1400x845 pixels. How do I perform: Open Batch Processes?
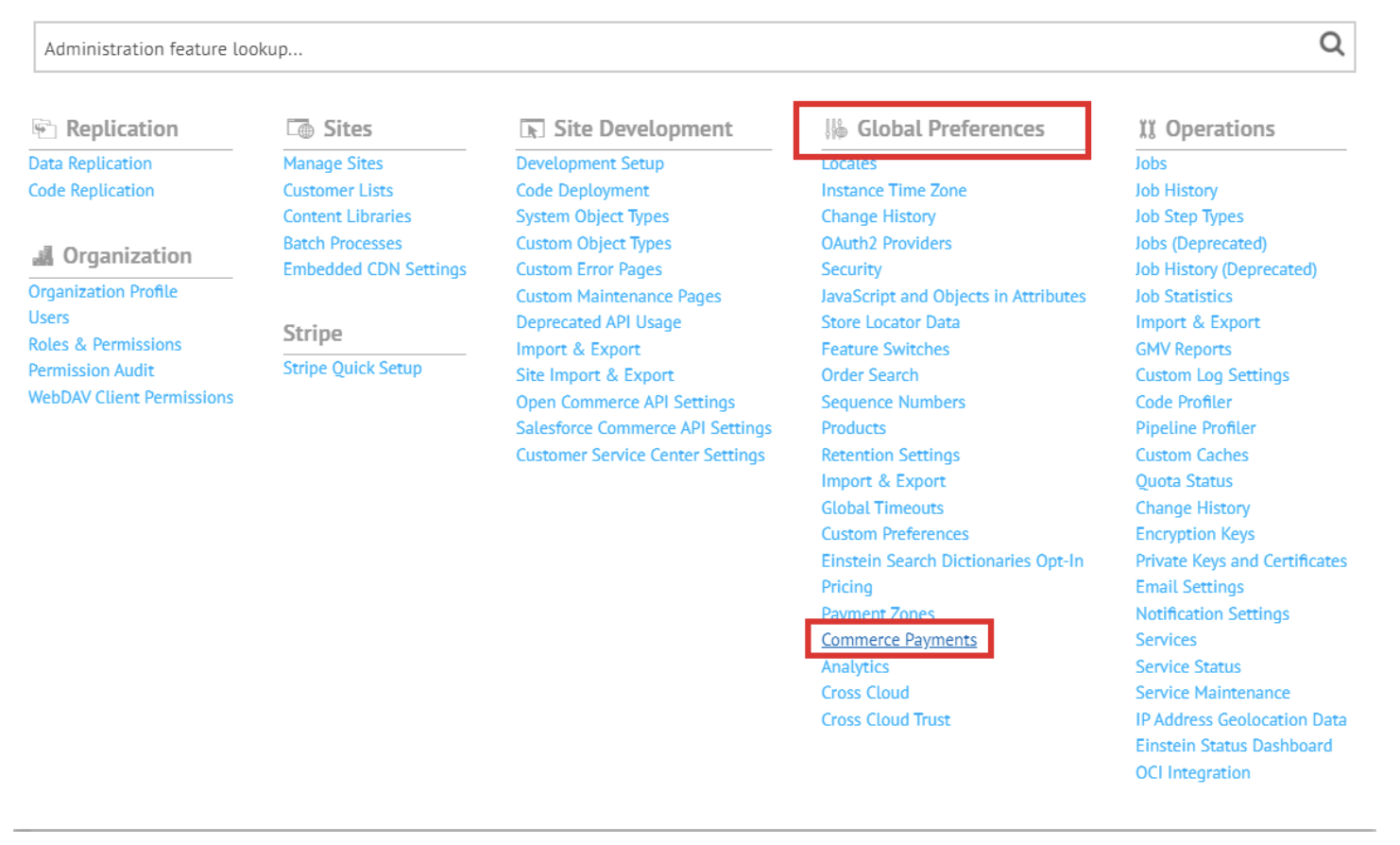(342, 243)
